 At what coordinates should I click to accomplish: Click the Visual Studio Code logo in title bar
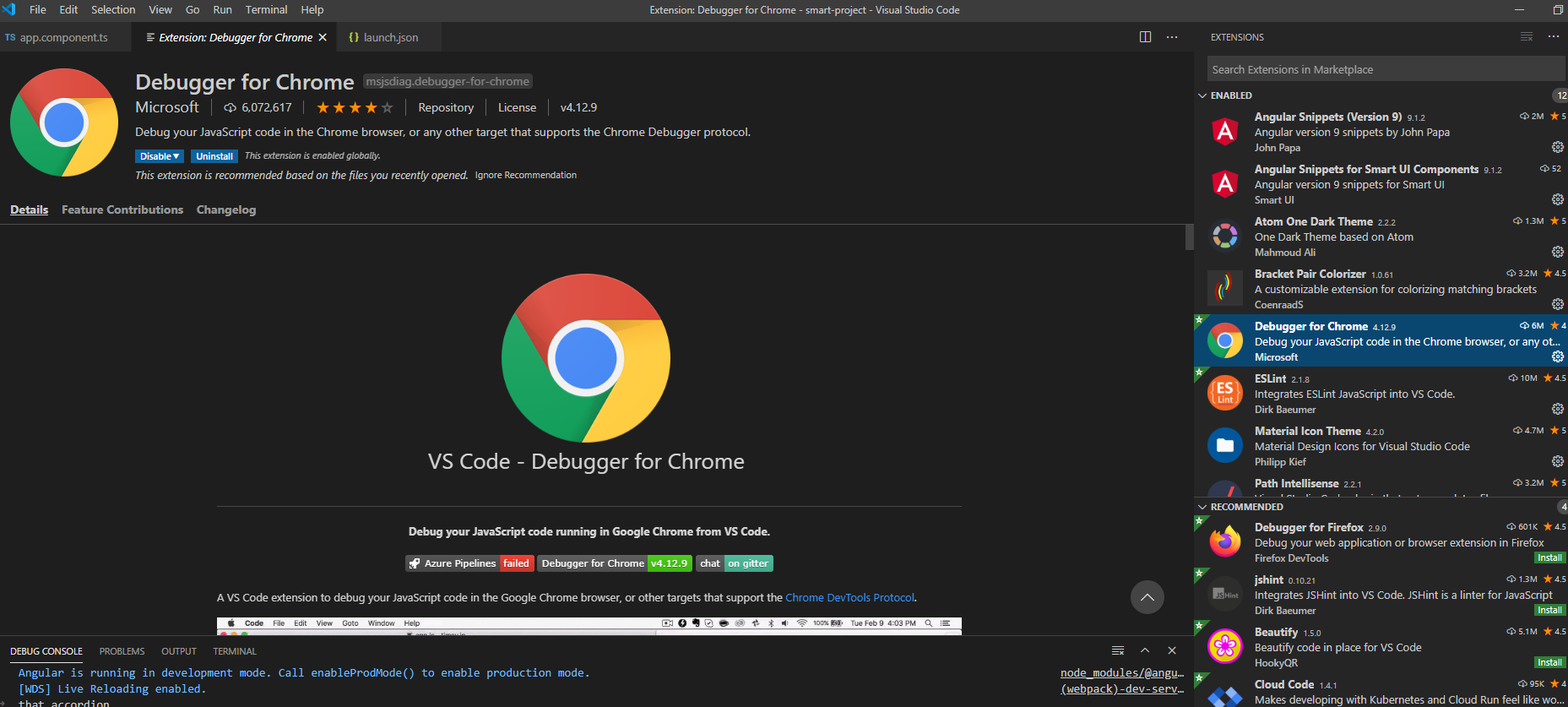tap(9, 9)
